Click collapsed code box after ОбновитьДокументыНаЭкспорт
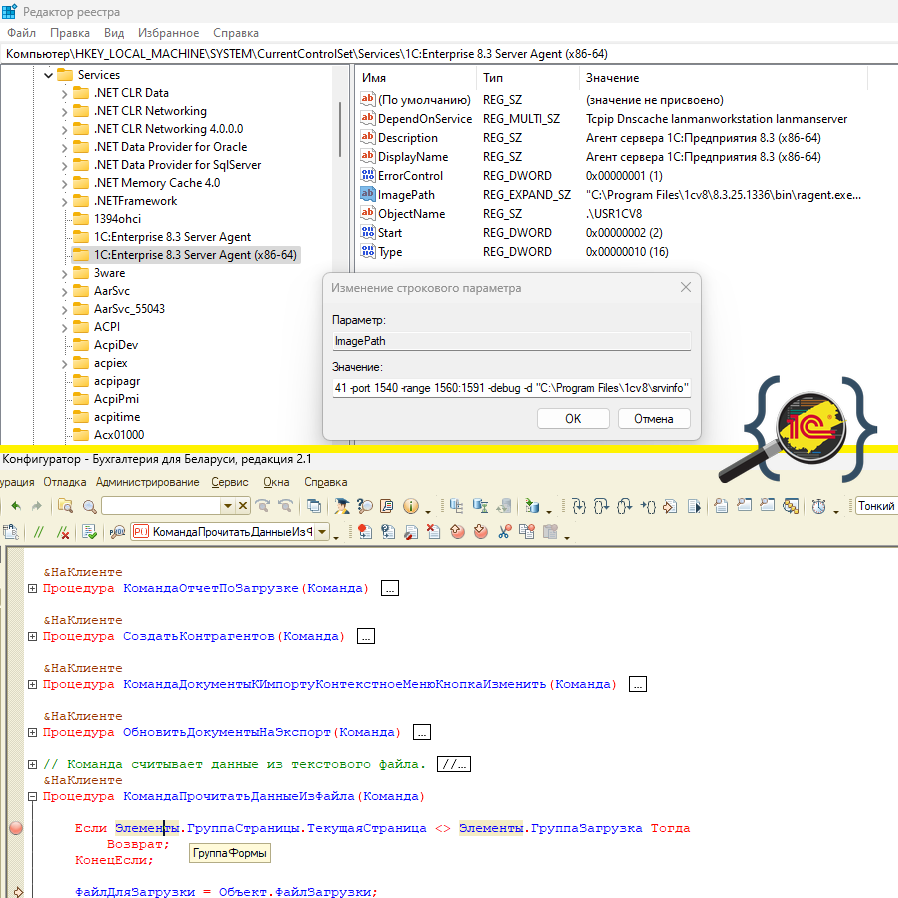 coord(422,732)
